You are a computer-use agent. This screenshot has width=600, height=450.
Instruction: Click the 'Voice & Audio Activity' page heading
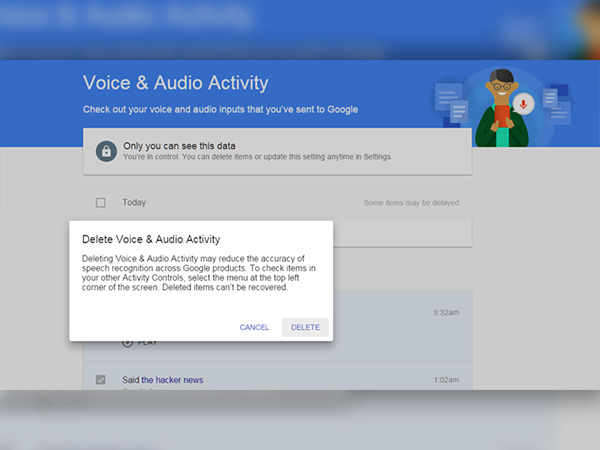(175, 83)
